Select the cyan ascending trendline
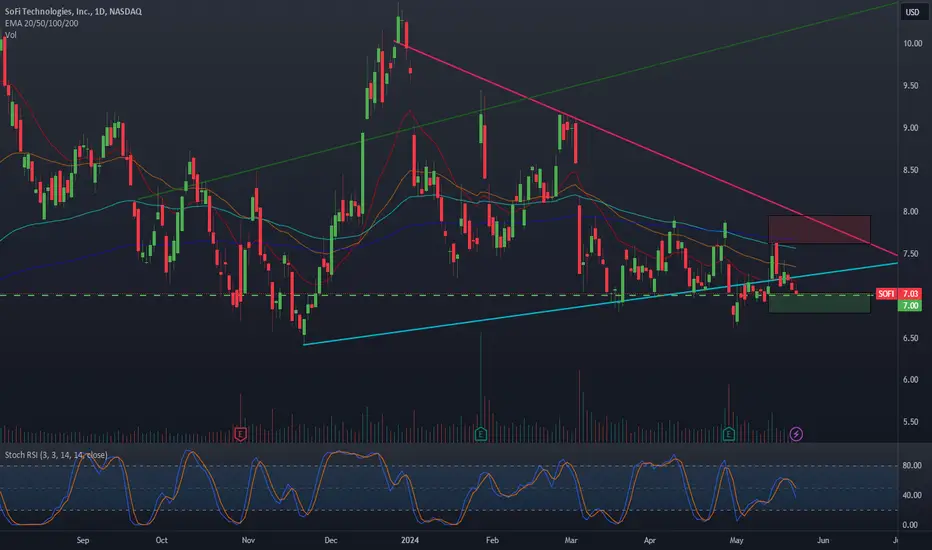Screen dimensions: 932x550 [x=600, y=303]
